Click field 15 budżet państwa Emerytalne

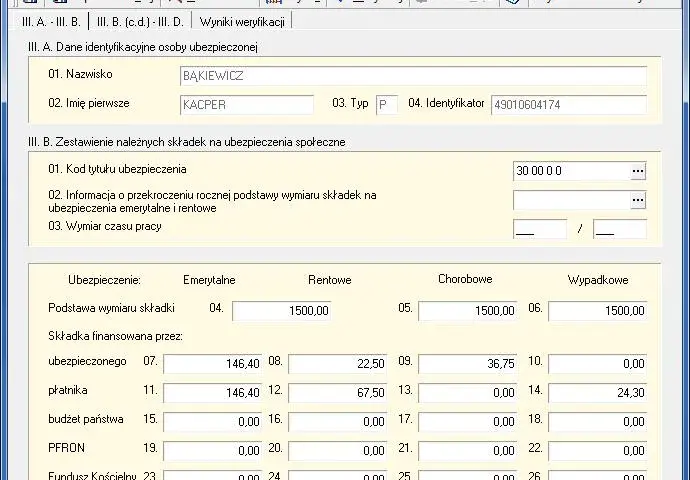click(213, 422)
